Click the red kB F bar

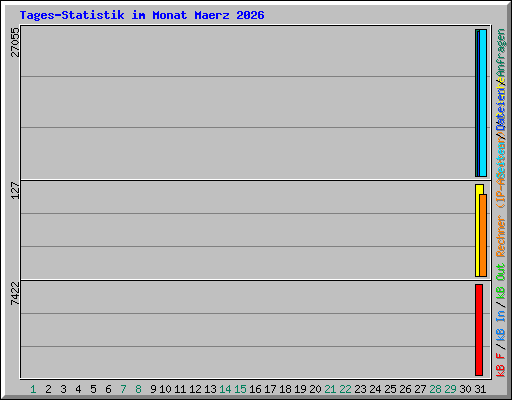point(479,330)
